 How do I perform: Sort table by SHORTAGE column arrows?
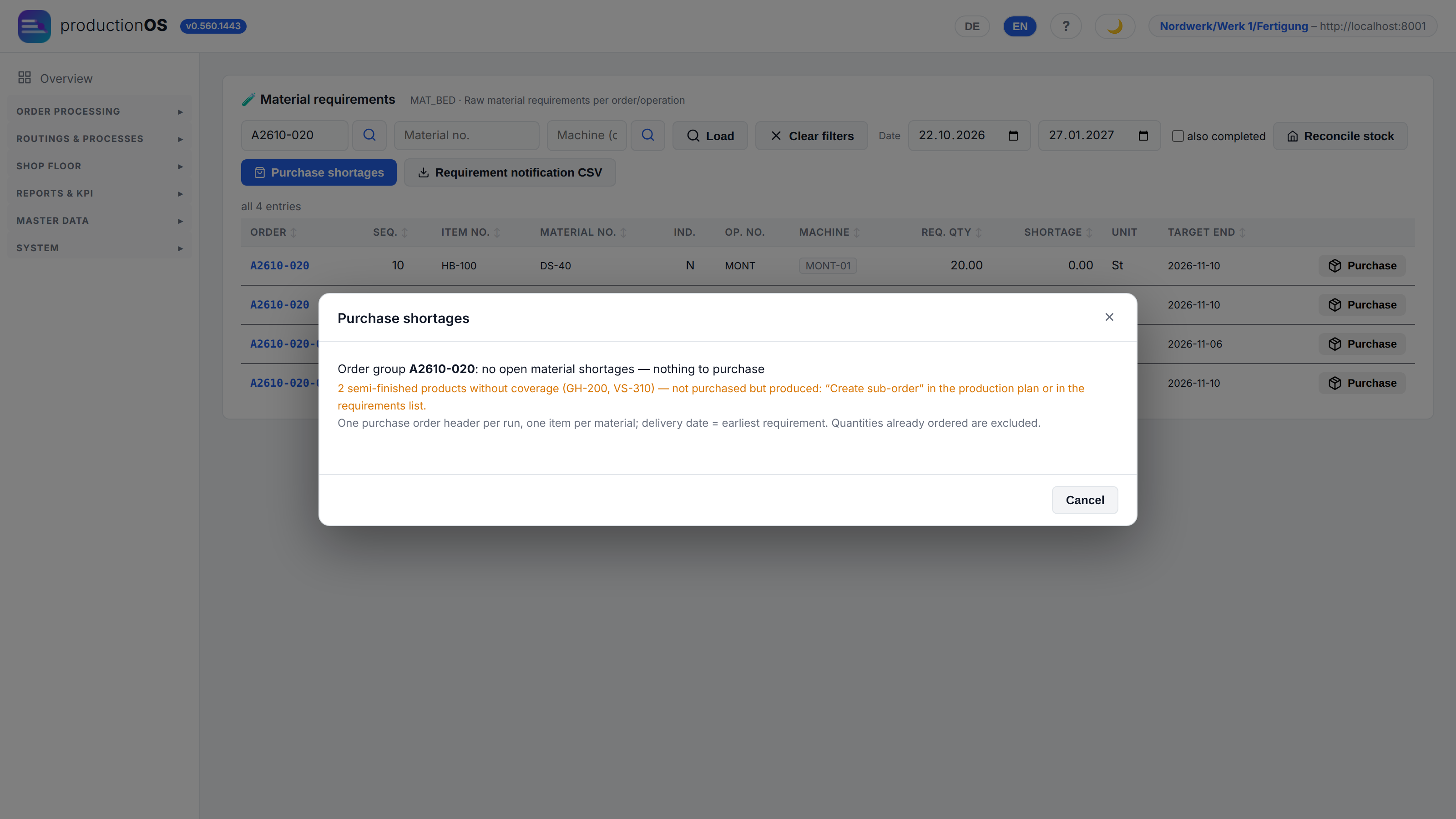(1089, 233)
